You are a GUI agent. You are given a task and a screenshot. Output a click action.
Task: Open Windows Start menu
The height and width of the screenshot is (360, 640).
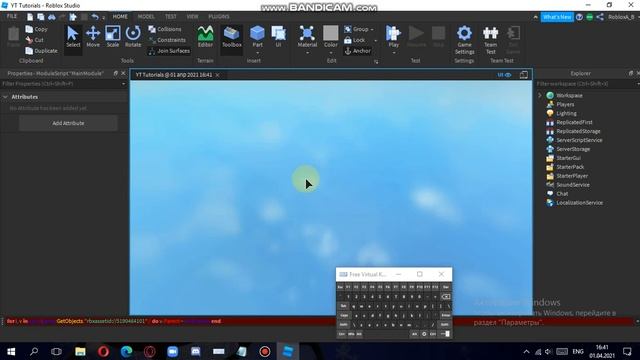pos(11,351)
